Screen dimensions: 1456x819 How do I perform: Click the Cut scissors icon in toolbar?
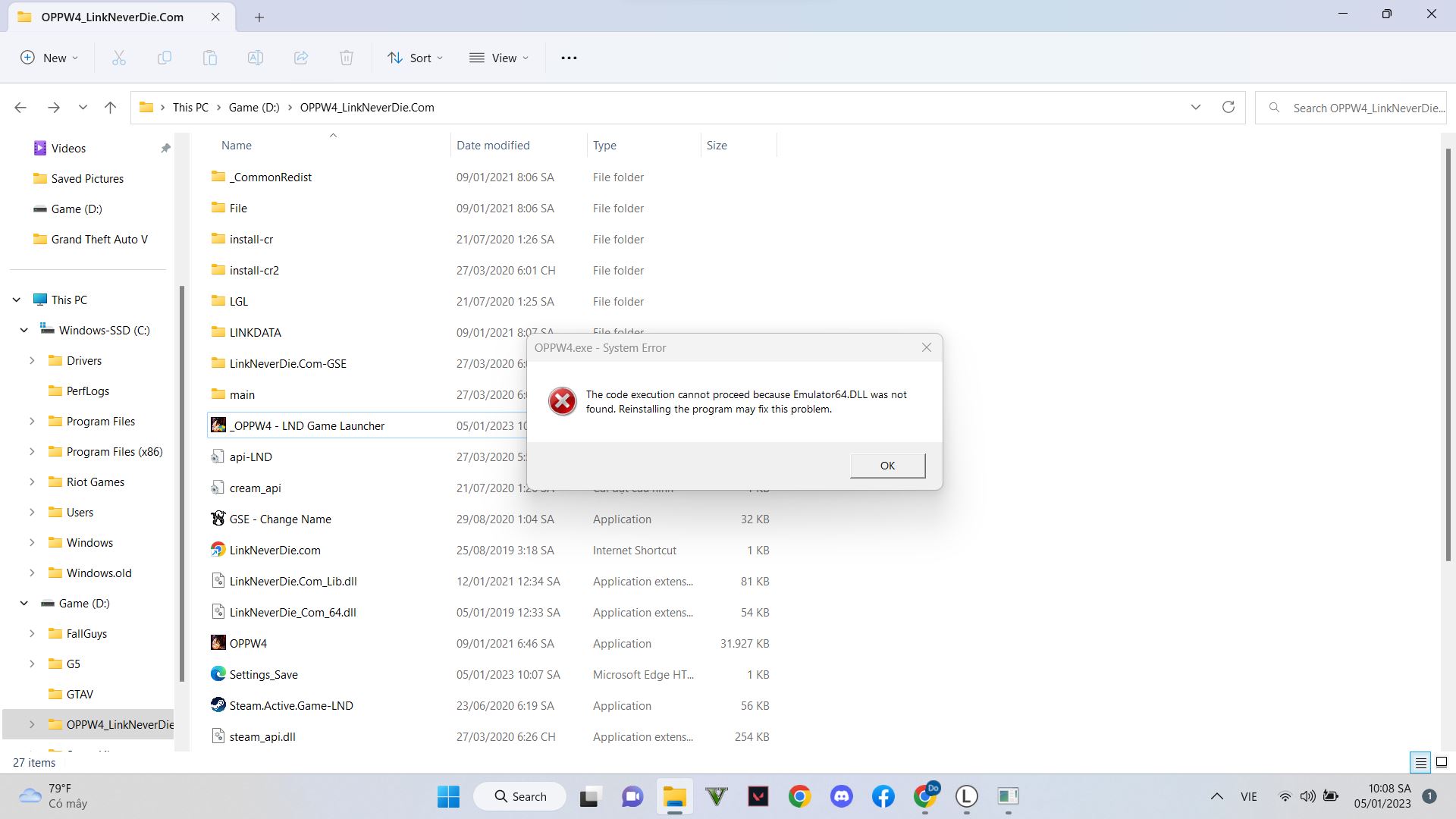click(119, 58)
